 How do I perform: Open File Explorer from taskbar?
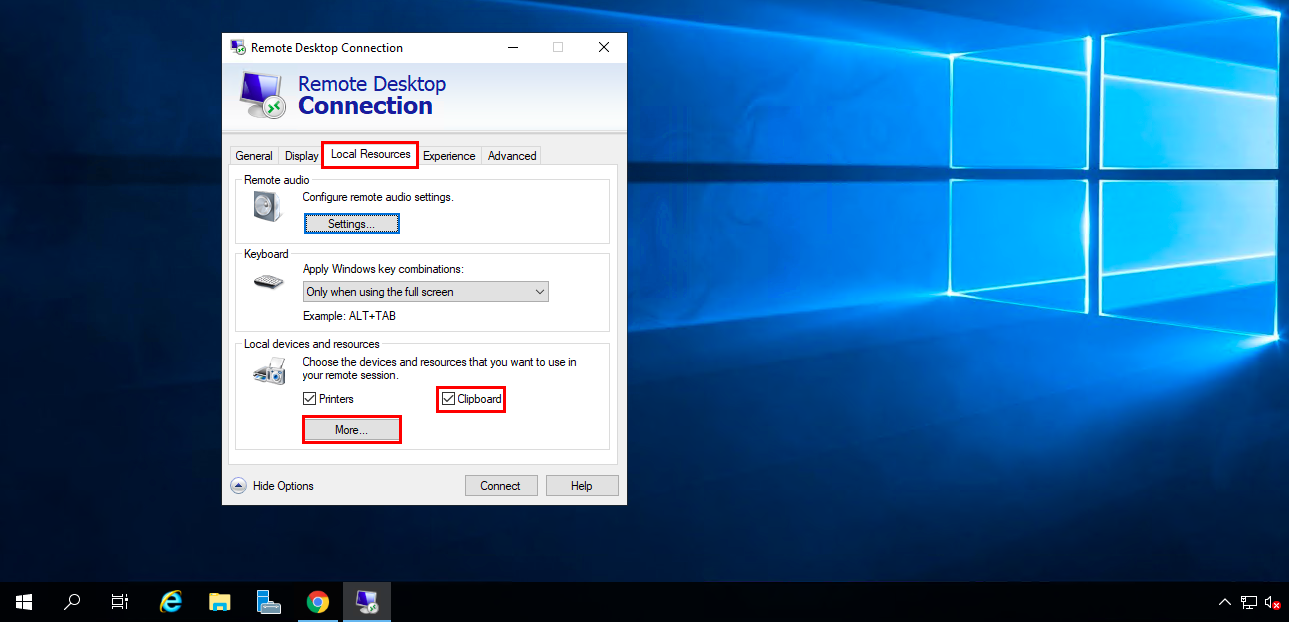pos(220,601)
